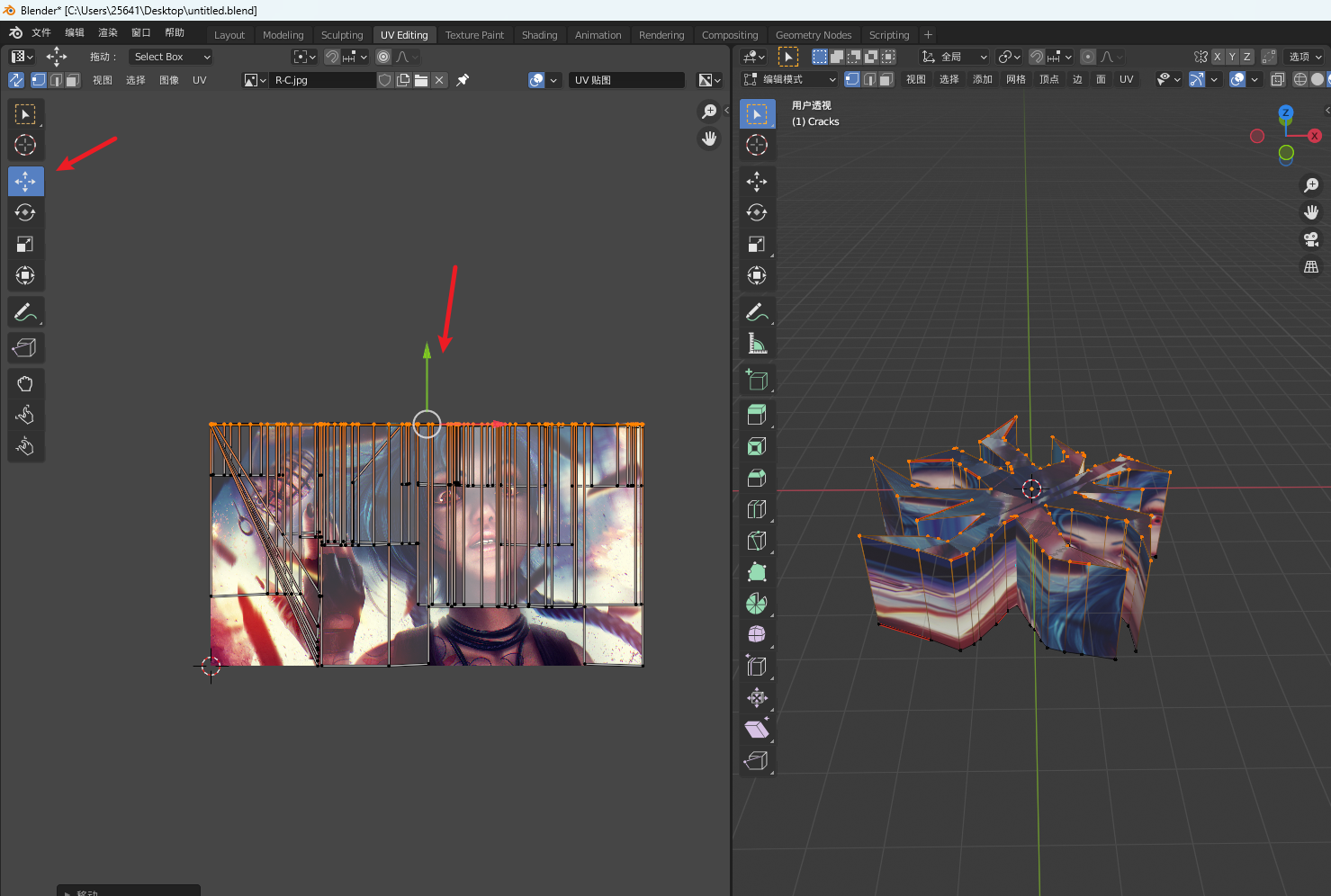The image size is (1331, 896).
Task: Select the Scale tool in UV editor toolbar
Action: 25,244
